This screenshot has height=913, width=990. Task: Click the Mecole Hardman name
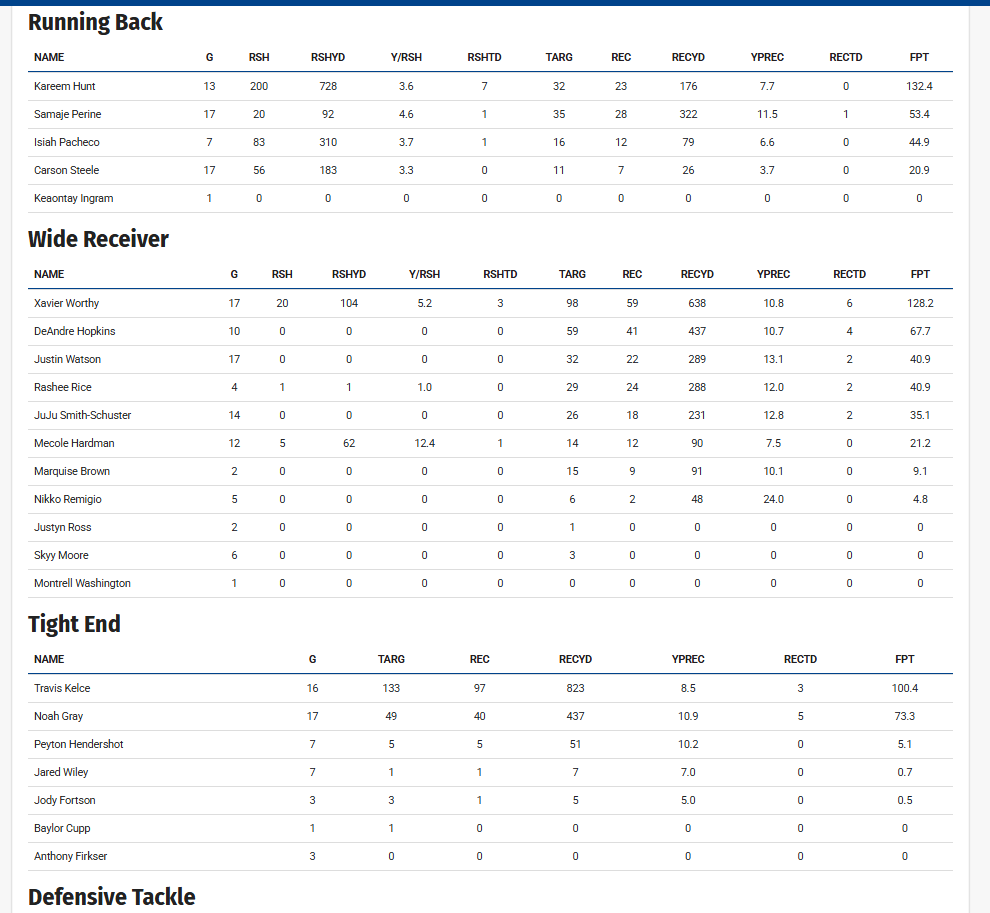[74, 443]
